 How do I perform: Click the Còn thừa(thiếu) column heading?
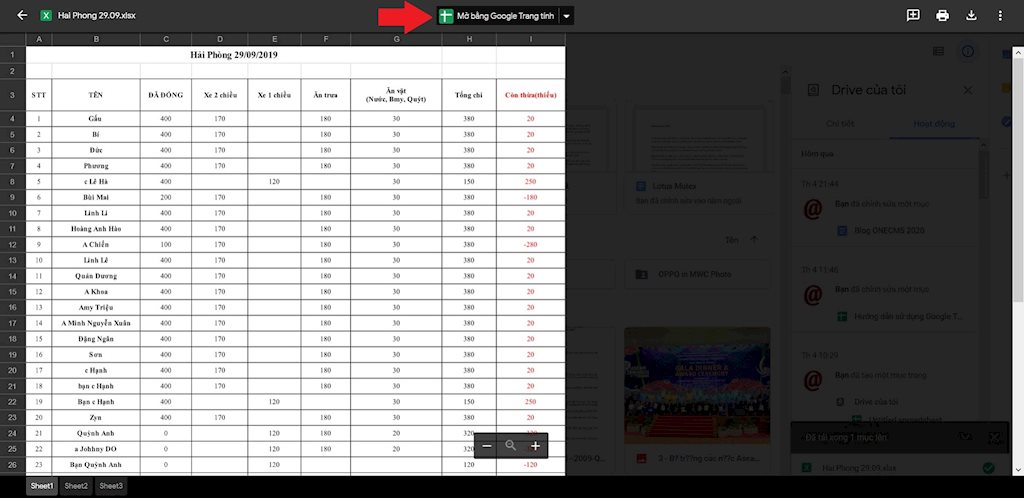(530, 95)
